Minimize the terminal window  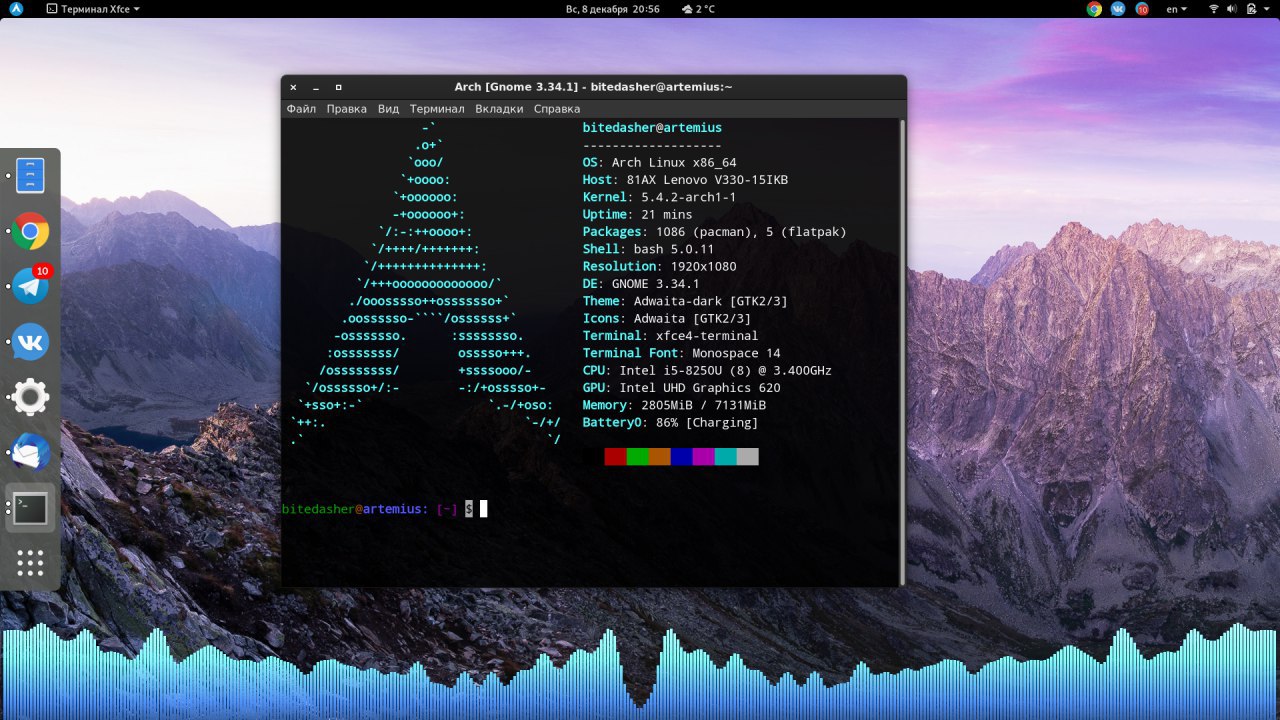(x=316, y=87)
